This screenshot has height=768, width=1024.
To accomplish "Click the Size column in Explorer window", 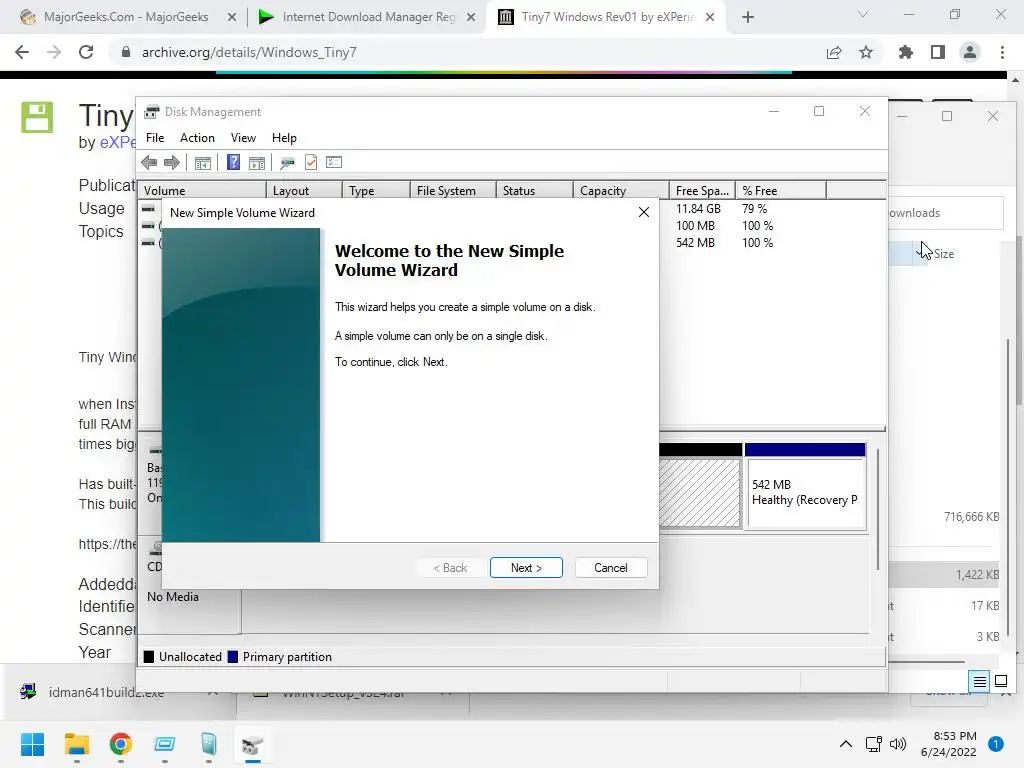I will 944,254.
